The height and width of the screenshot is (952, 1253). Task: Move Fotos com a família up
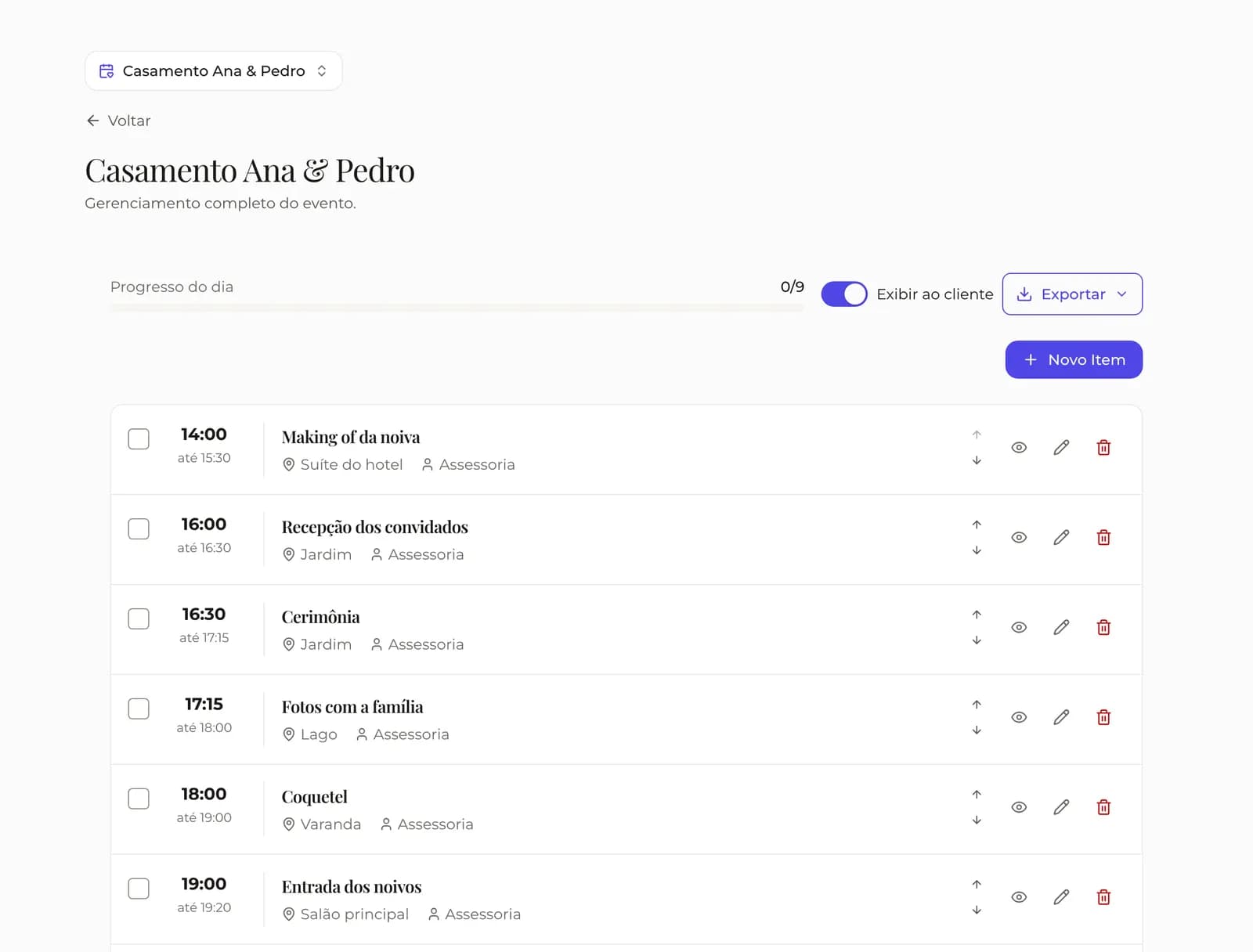[977, 705]
